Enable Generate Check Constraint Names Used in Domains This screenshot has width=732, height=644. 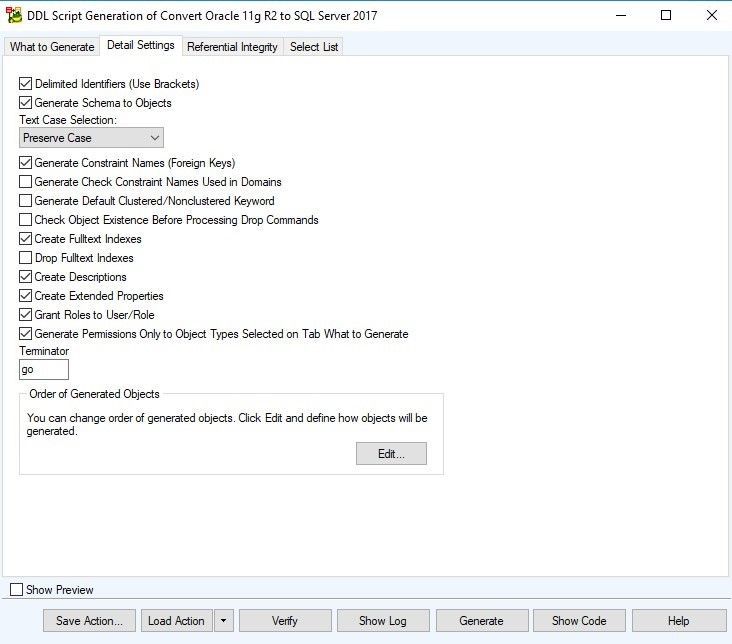[26, 182]
